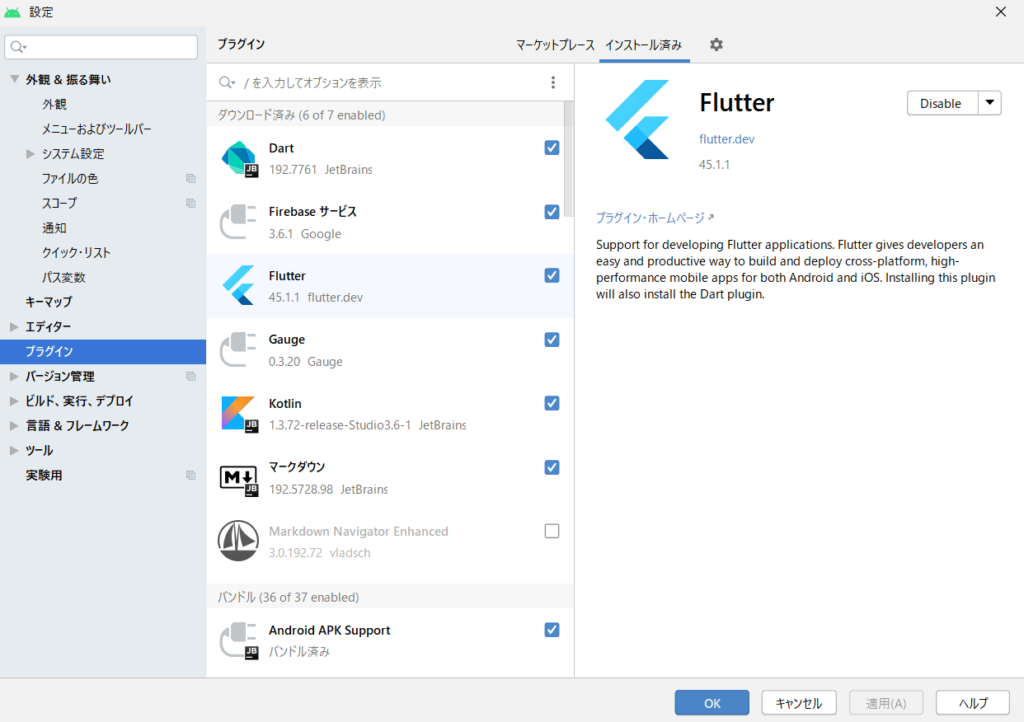Select the Kotlin plugin name in list
Viewport: 1024px width, 722px height.
click(285, 403)
